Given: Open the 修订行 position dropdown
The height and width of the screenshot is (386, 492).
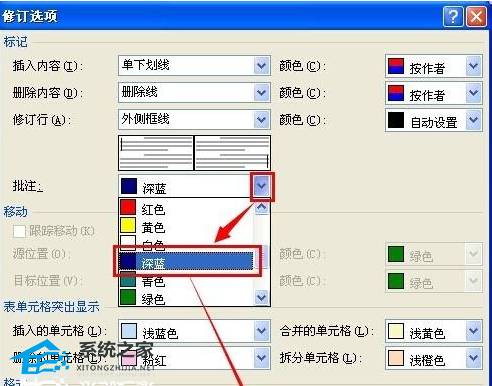Looking at the screenshot, I should 262,119.
